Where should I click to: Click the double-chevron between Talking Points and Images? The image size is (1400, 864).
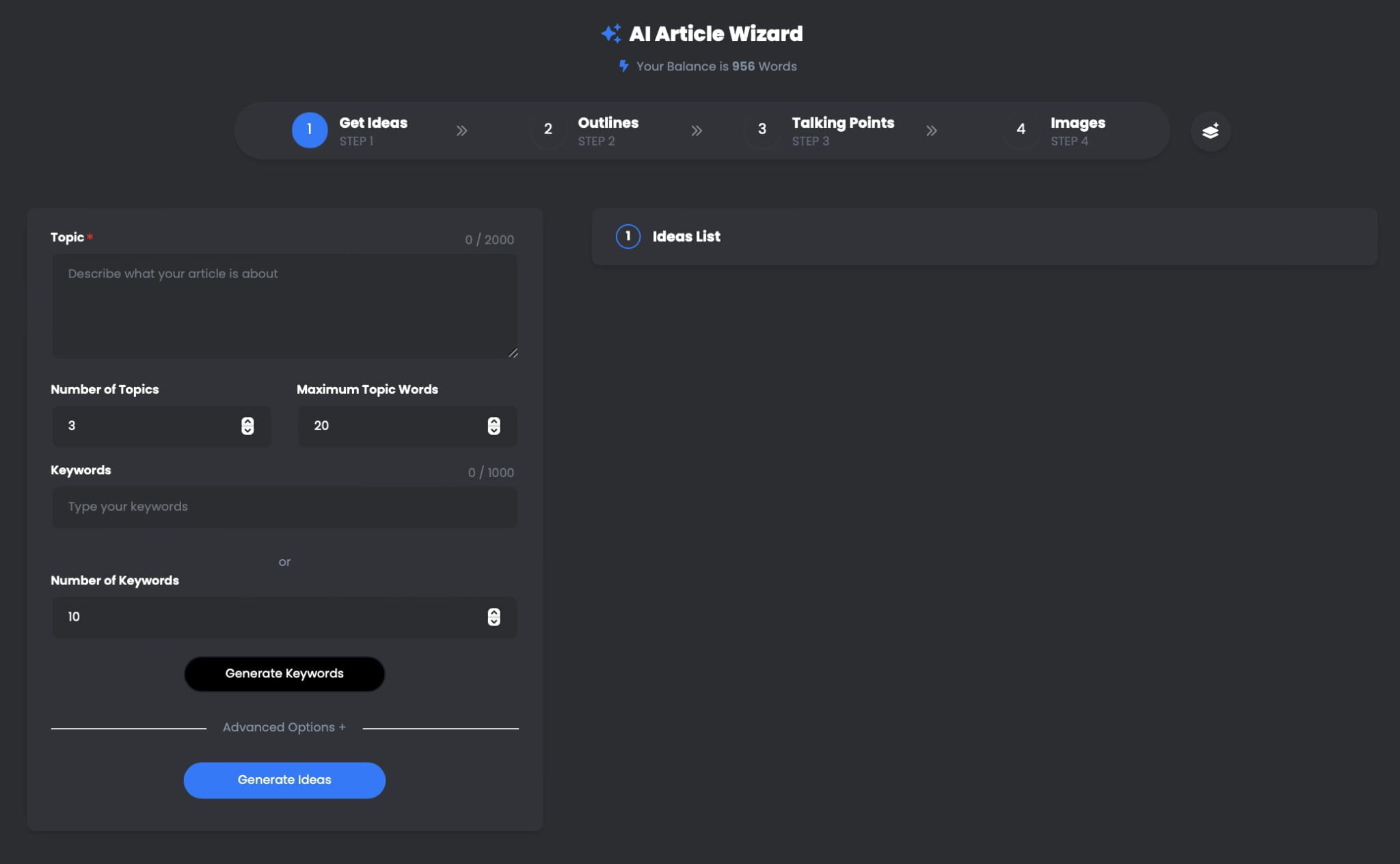(x=932, y=131)
